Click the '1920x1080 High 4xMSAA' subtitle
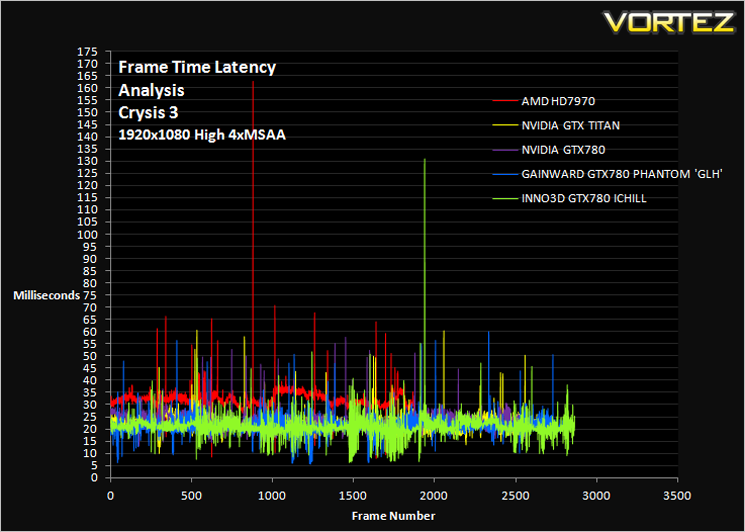This screenshot has width=745, height=532. tap(202, 135)
